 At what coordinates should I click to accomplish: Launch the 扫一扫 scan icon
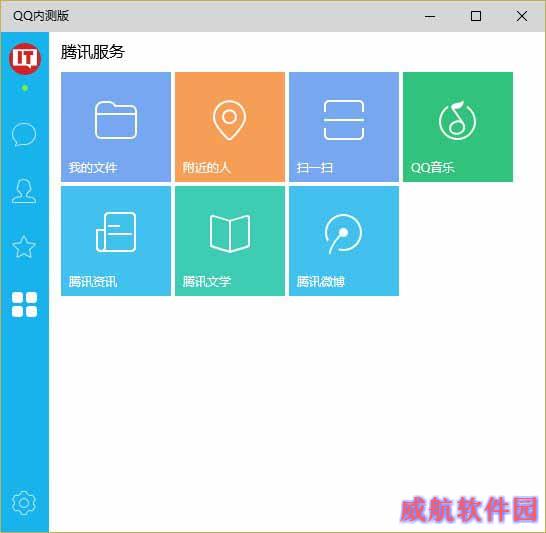tap(344, 120)
